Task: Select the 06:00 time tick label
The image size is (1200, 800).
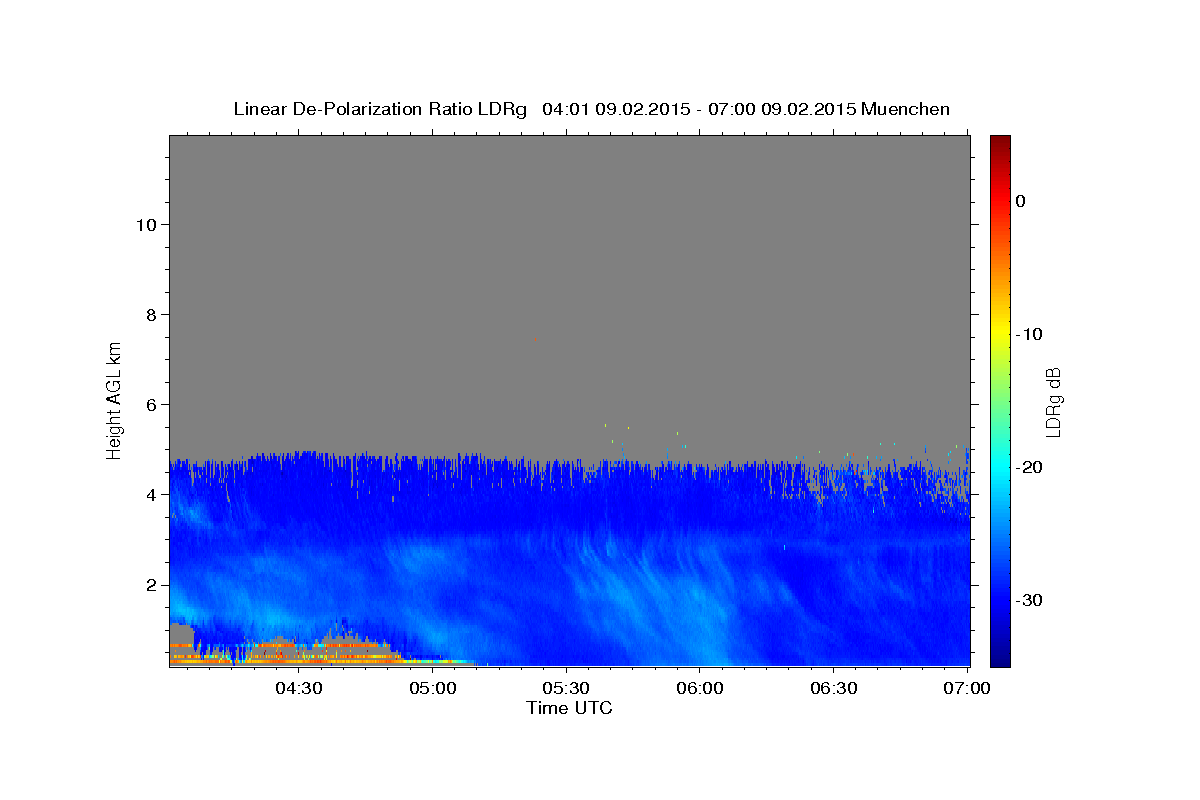Action: tap(700, 689)
